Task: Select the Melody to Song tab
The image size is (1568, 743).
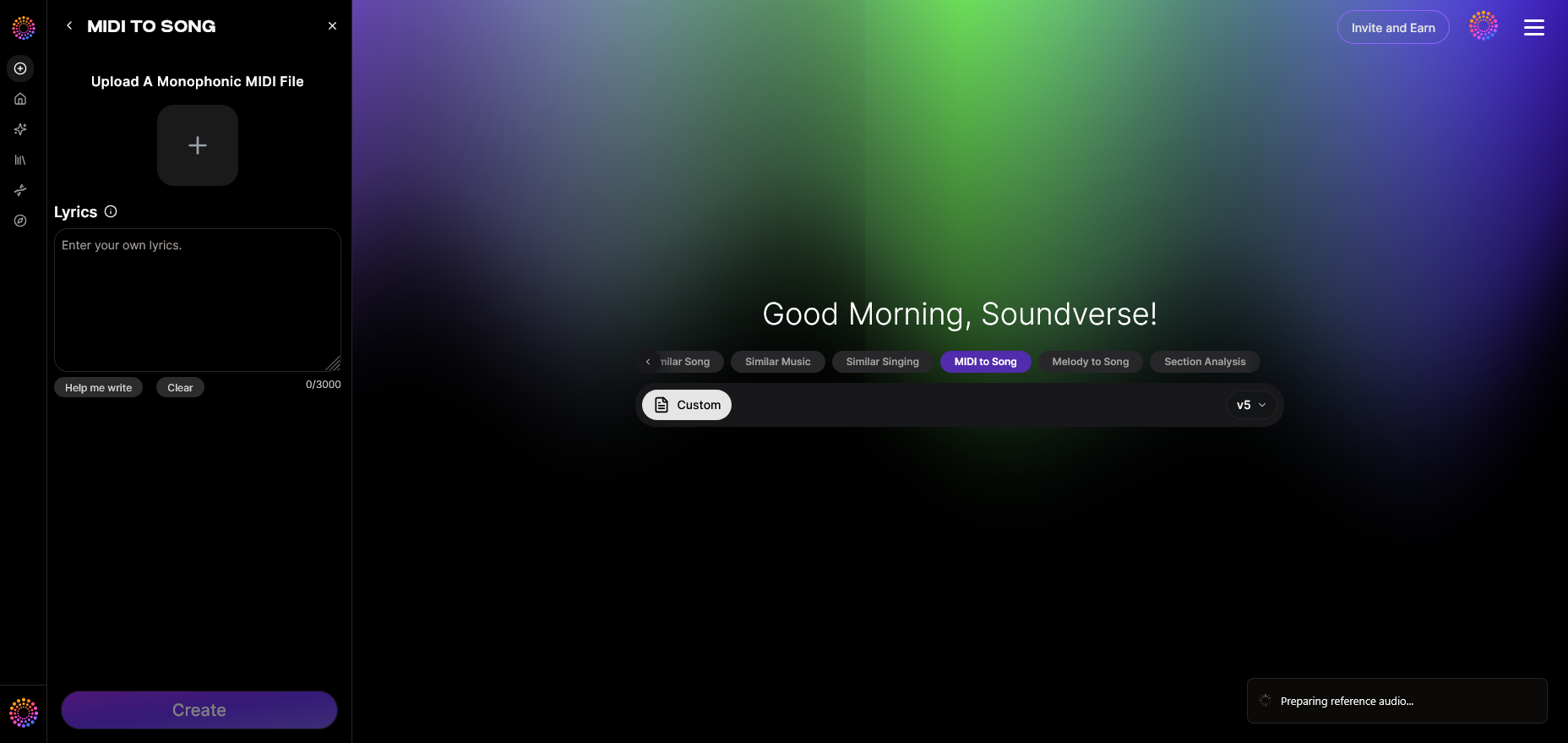Action: pos(1091,362)
